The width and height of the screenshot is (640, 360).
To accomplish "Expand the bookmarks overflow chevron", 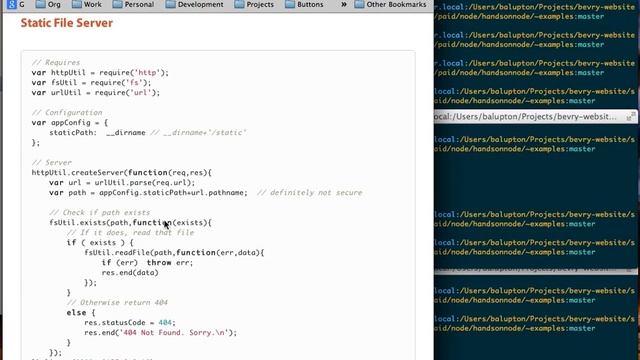I will click(344, 4).
